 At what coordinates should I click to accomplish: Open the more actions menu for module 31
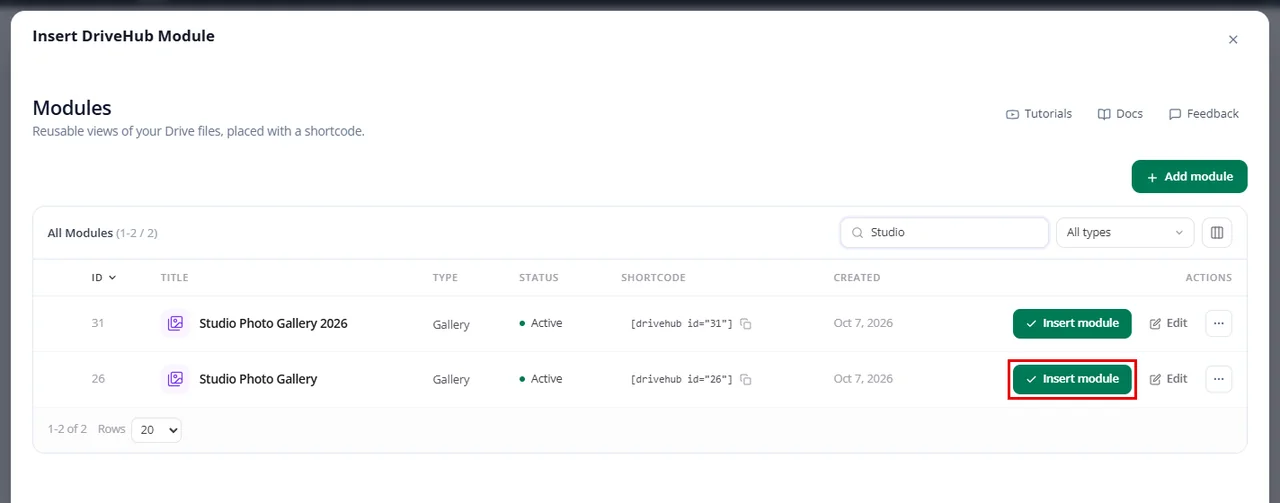point(1219,323)
